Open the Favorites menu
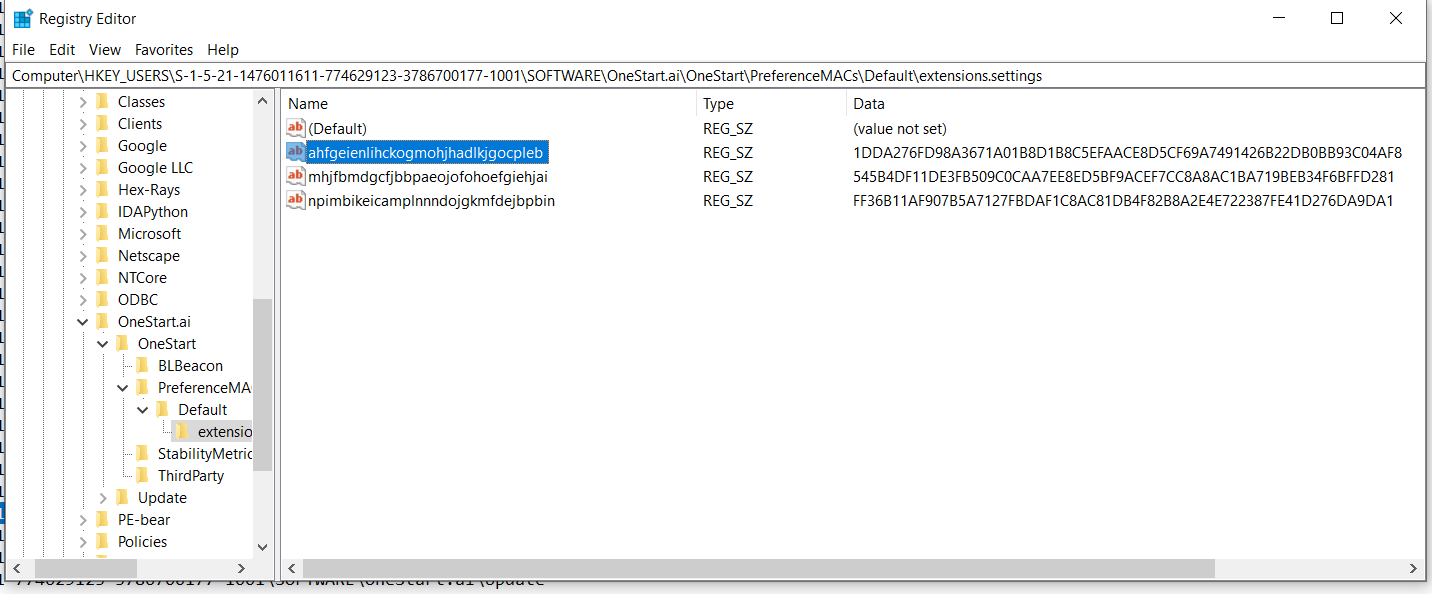Screen dimensions: 1432x594 (x=164, y=50)
